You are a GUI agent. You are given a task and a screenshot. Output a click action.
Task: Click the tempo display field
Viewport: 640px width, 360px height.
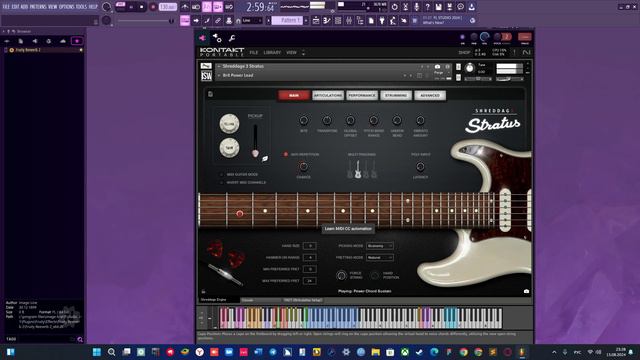[168, 7]
